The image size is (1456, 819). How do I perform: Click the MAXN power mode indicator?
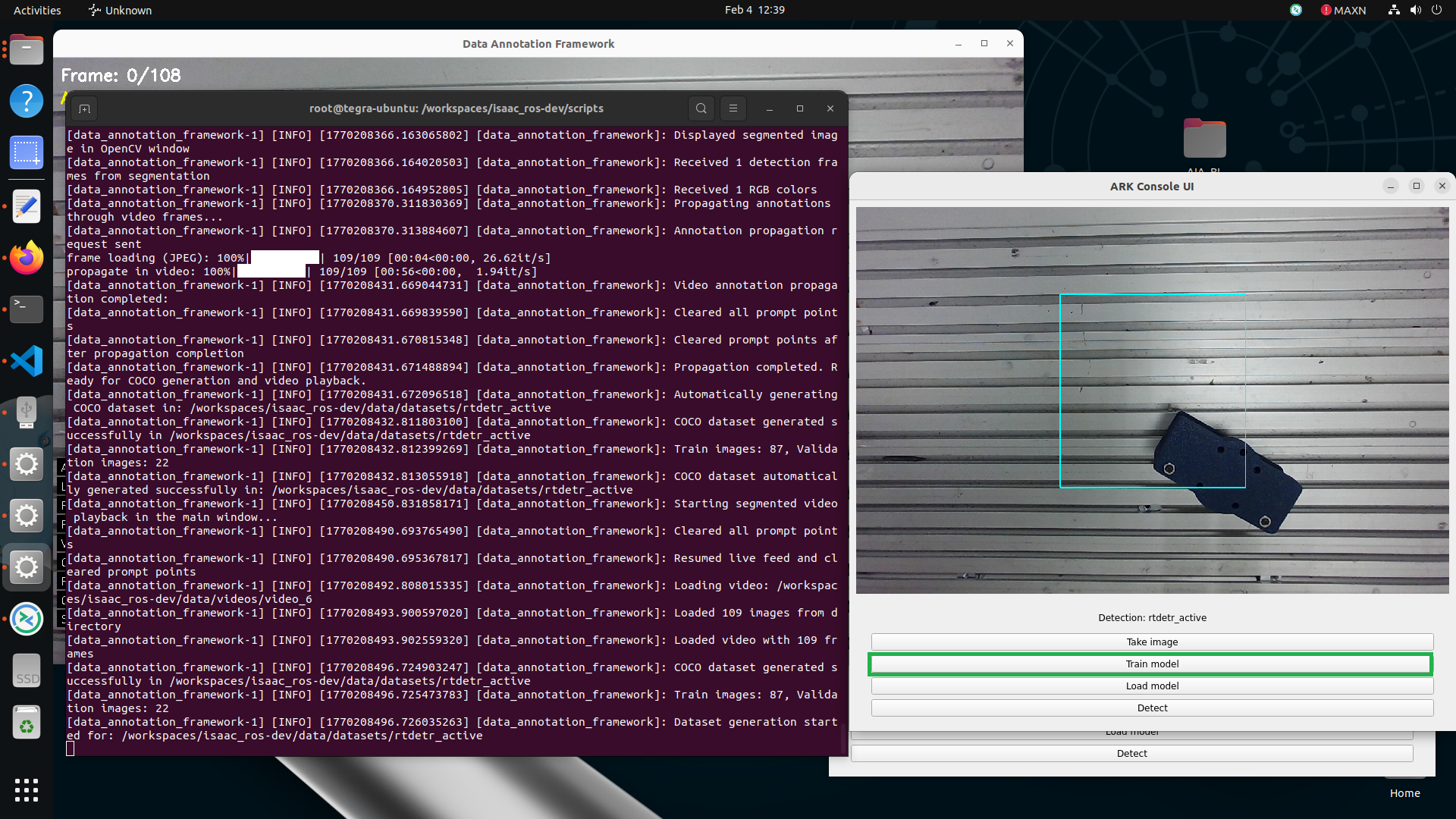1343,10
